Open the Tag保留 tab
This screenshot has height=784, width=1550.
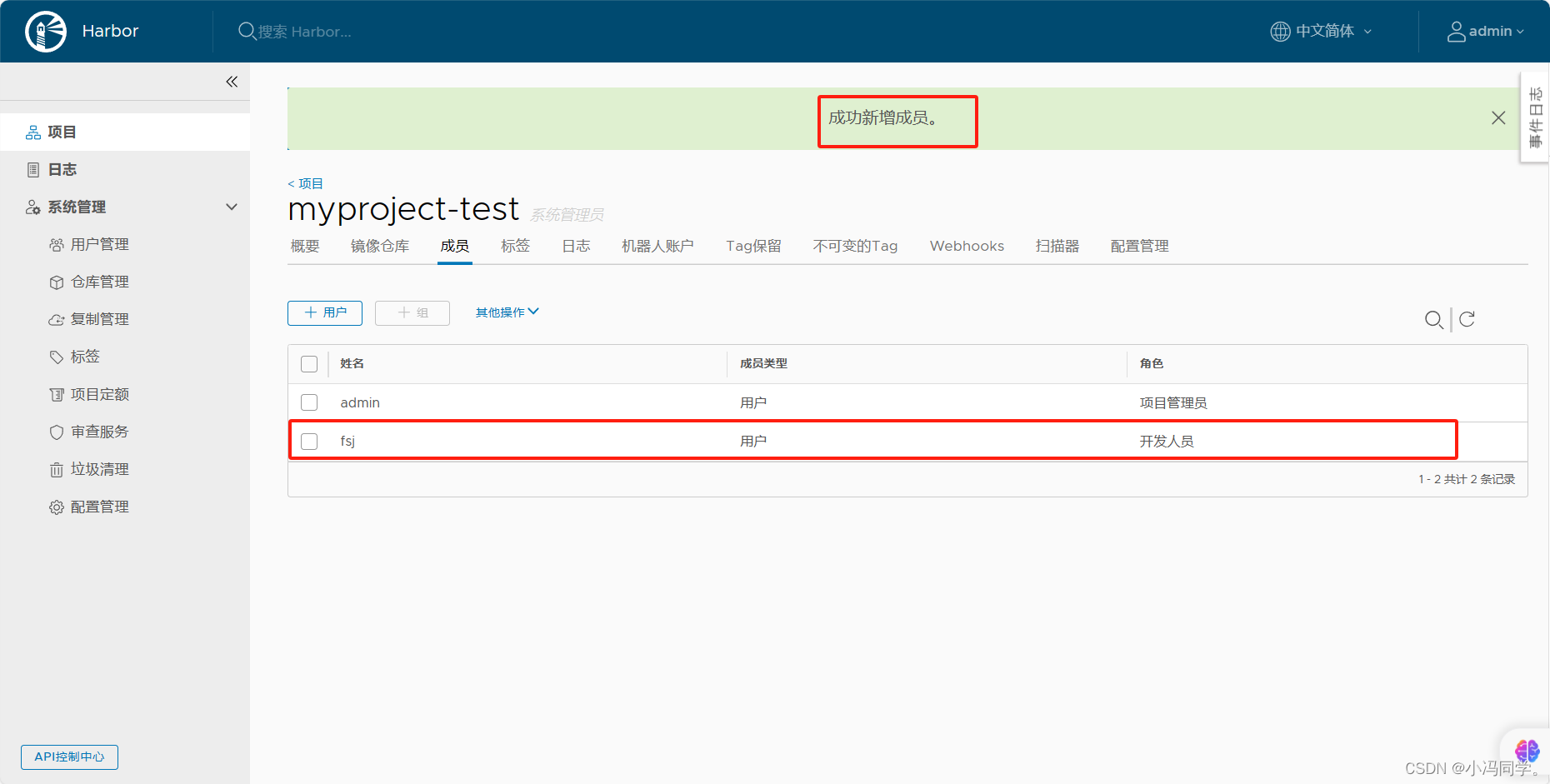point(753,246)
